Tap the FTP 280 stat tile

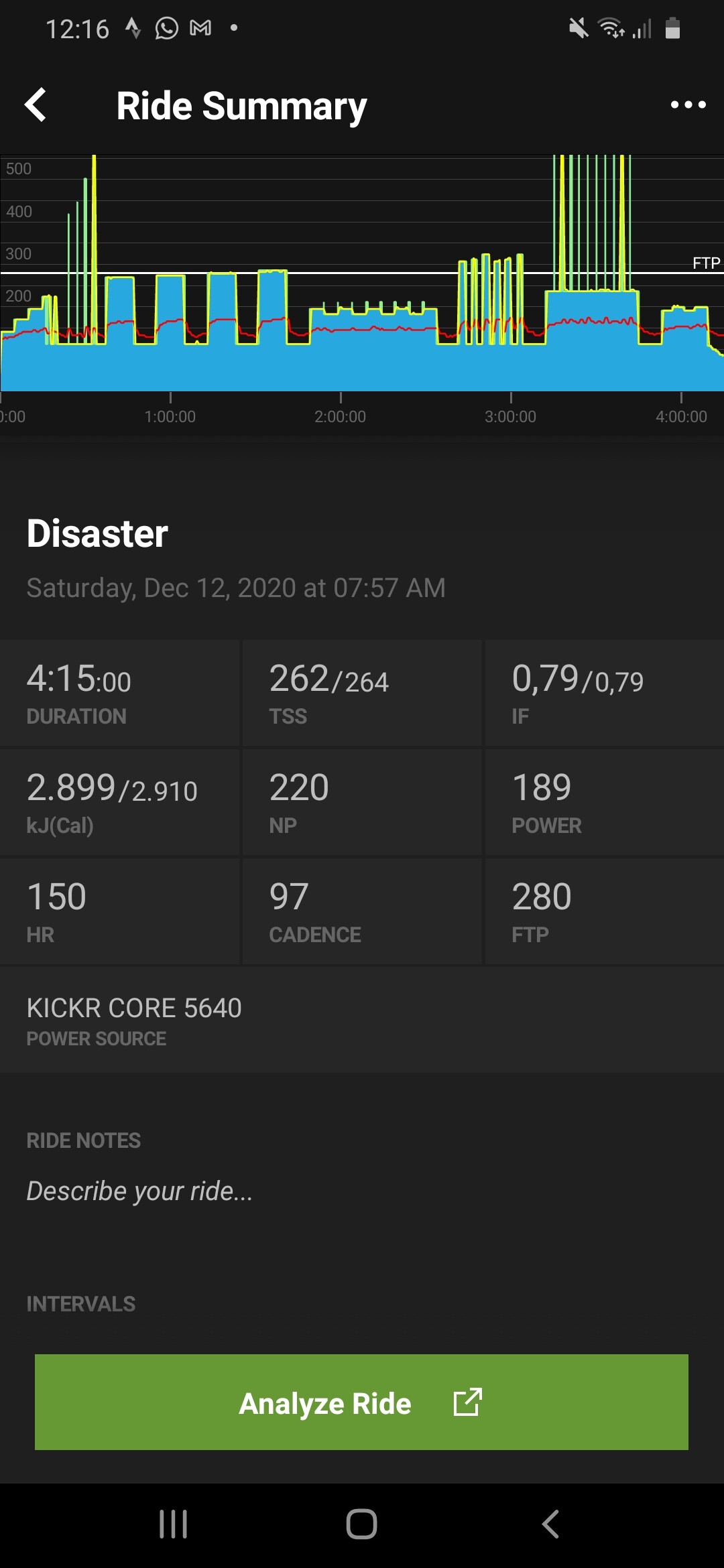[x=604, y=911]
